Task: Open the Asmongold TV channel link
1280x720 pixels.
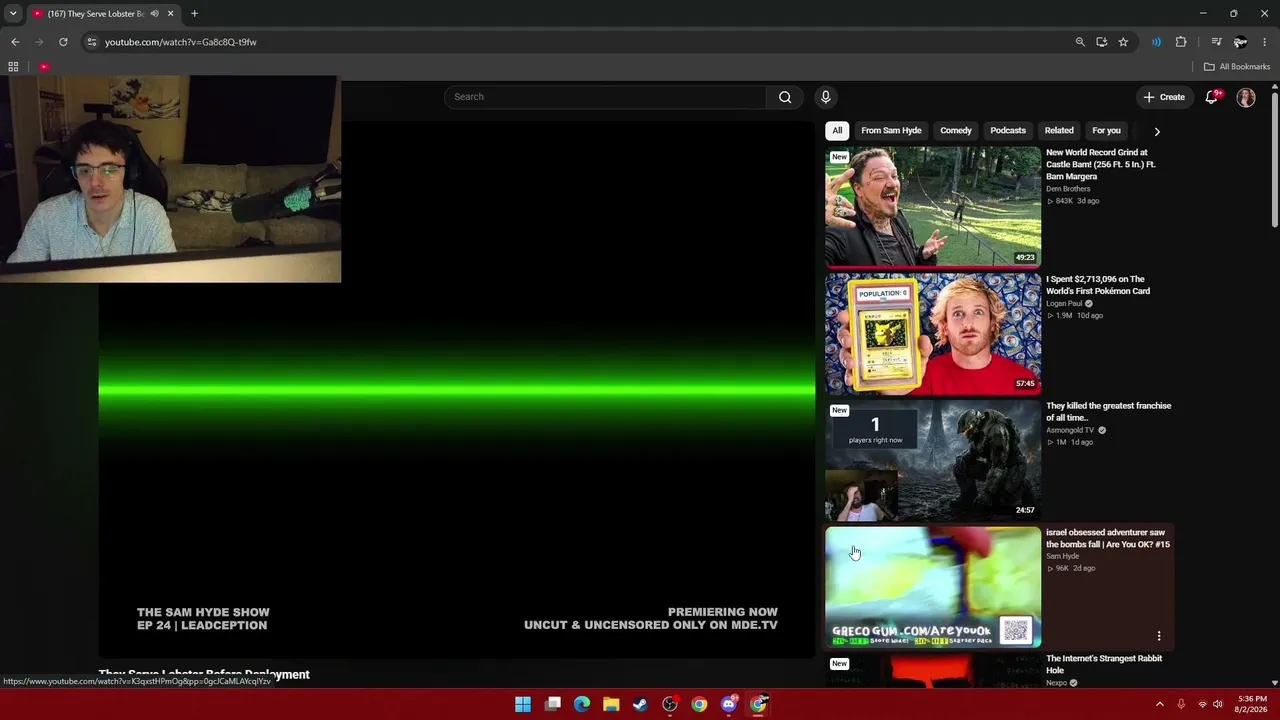Action: pyautogui.click(x=1070, y=430)
